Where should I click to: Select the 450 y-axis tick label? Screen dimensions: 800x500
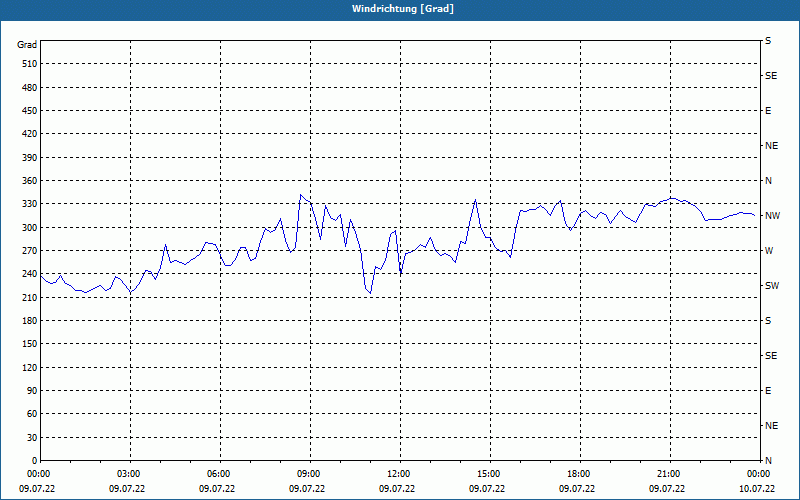coord(30,111)
